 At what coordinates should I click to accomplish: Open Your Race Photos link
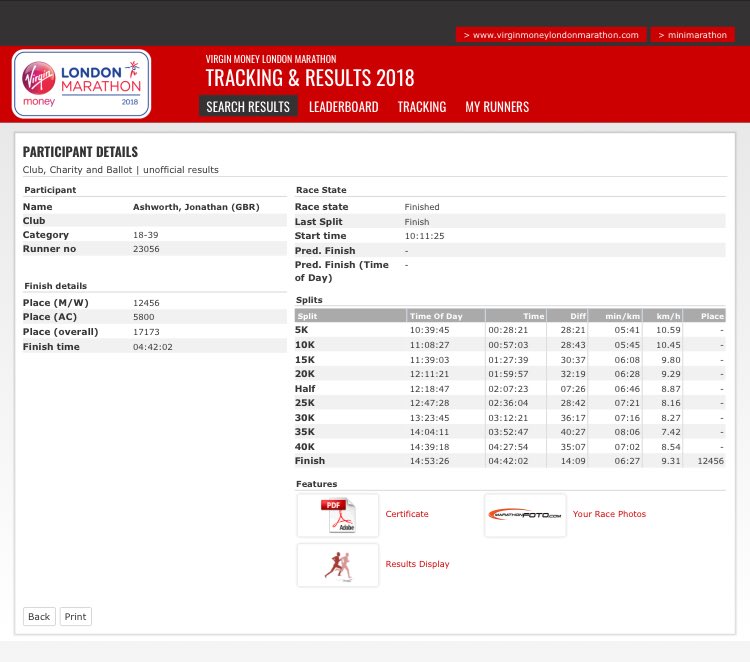[x=609, y=514]
